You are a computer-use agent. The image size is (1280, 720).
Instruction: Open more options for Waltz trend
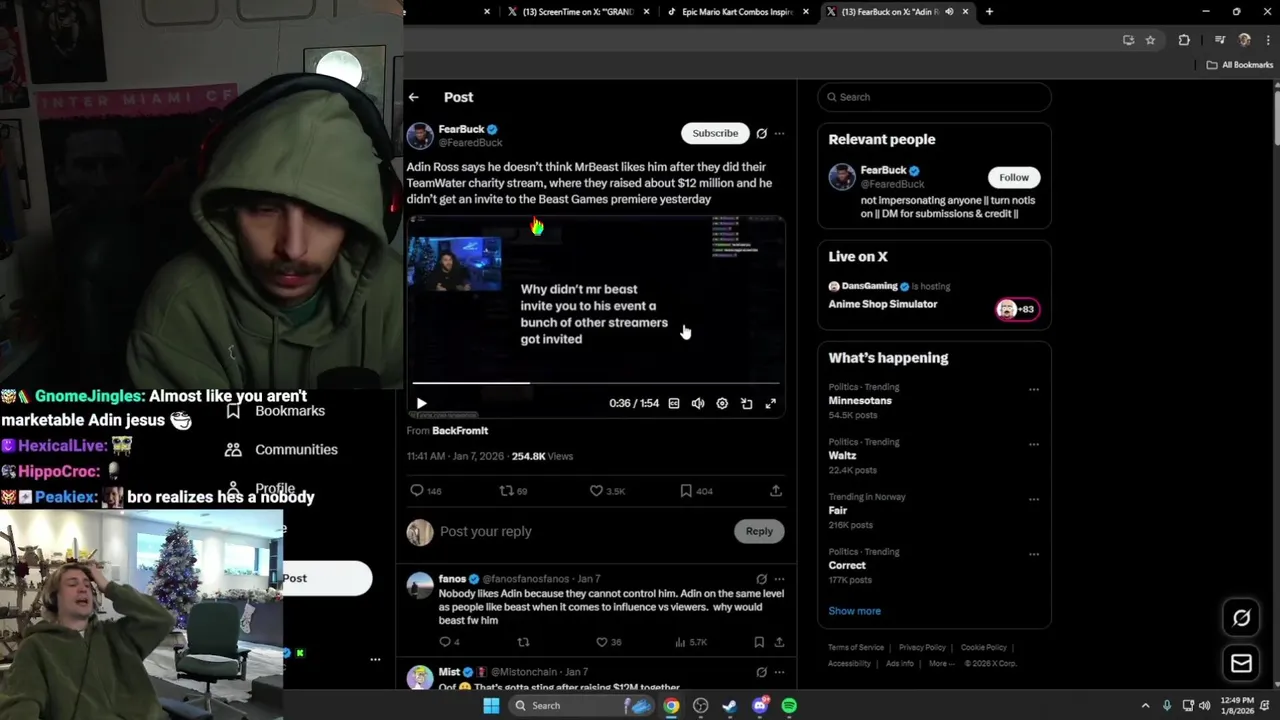click(x=1034, y=444)
